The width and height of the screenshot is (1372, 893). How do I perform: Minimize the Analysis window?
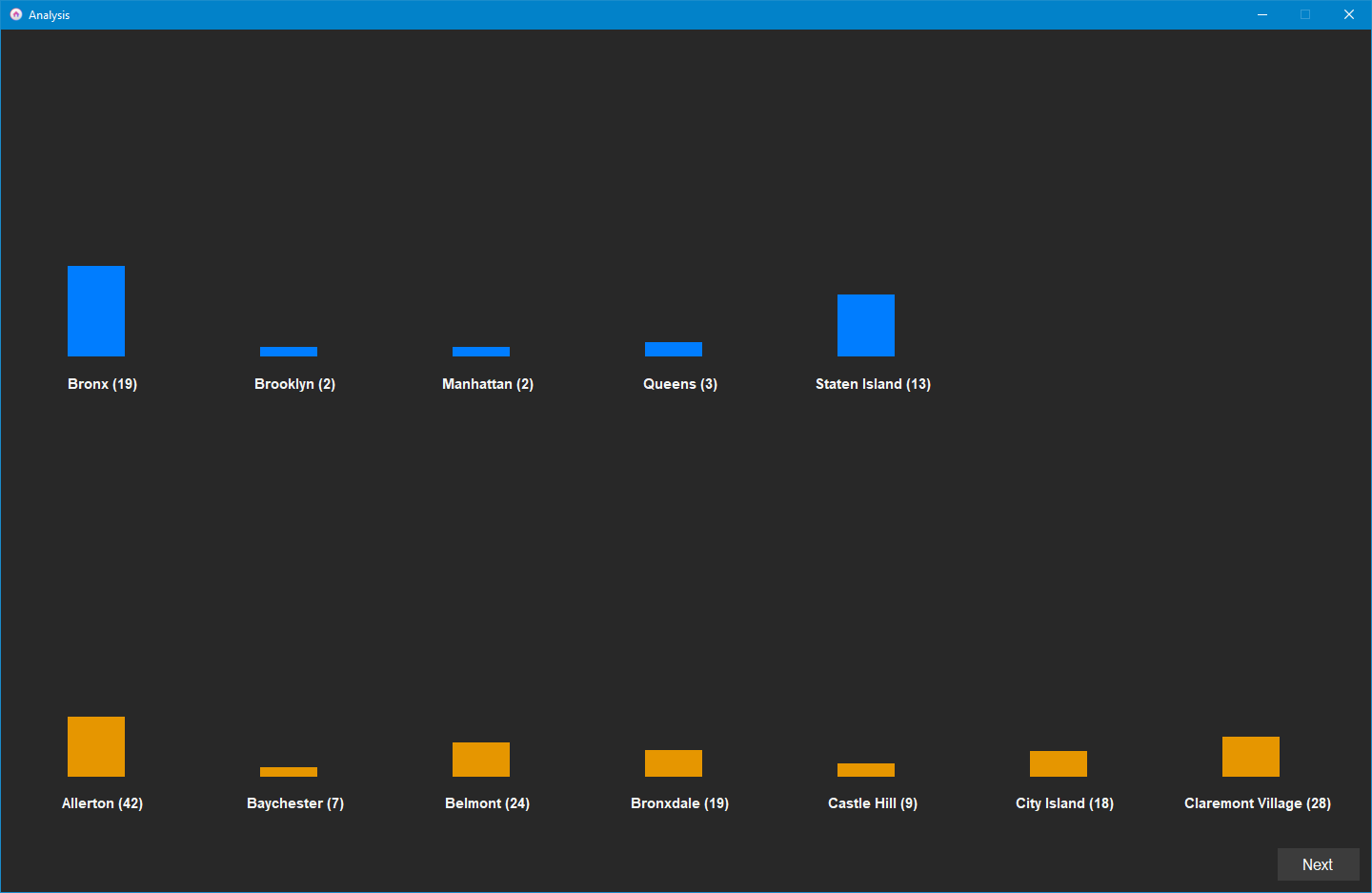coord(1262,14)
